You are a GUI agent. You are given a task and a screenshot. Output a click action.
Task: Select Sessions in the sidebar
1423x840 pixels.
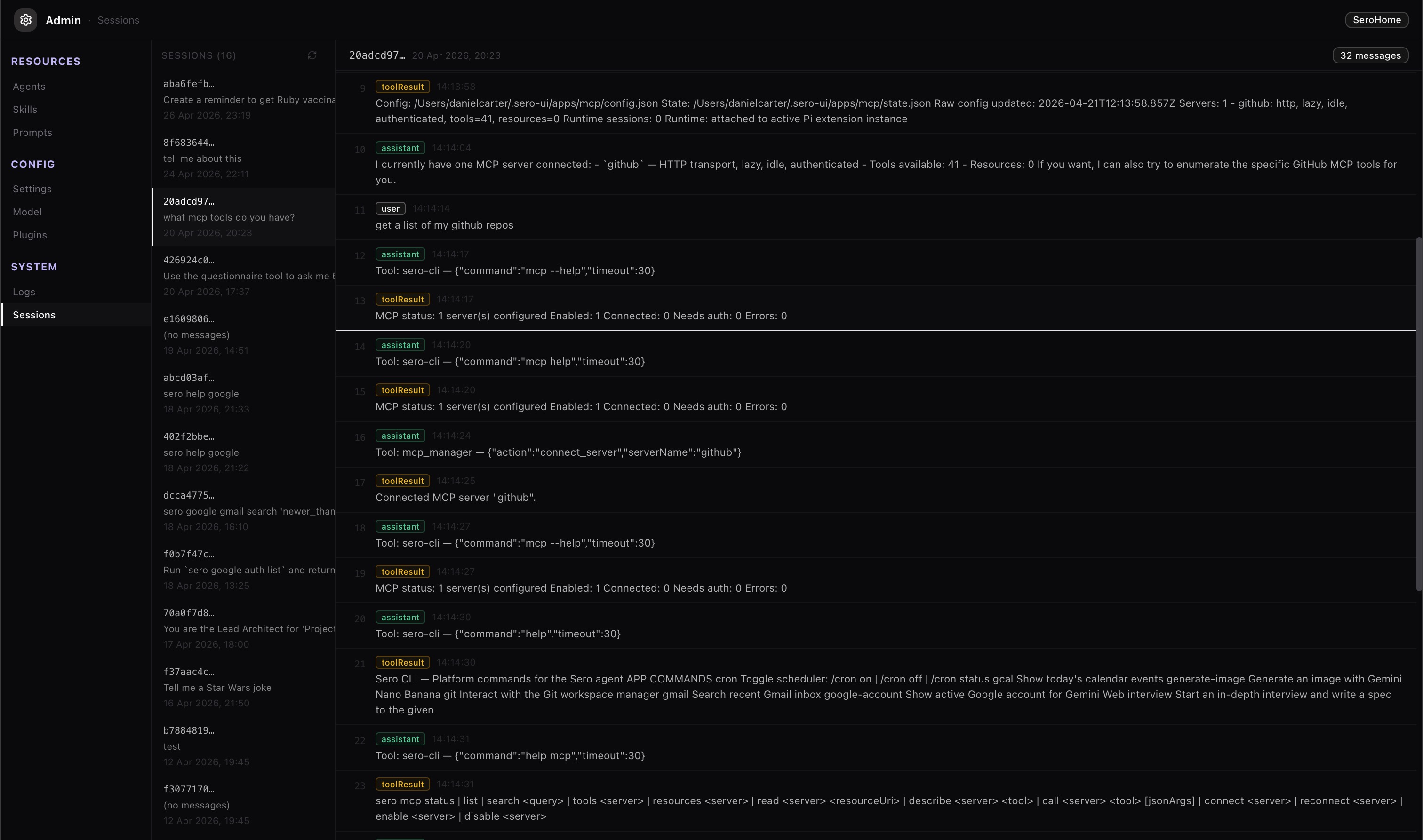pos(34,315)
